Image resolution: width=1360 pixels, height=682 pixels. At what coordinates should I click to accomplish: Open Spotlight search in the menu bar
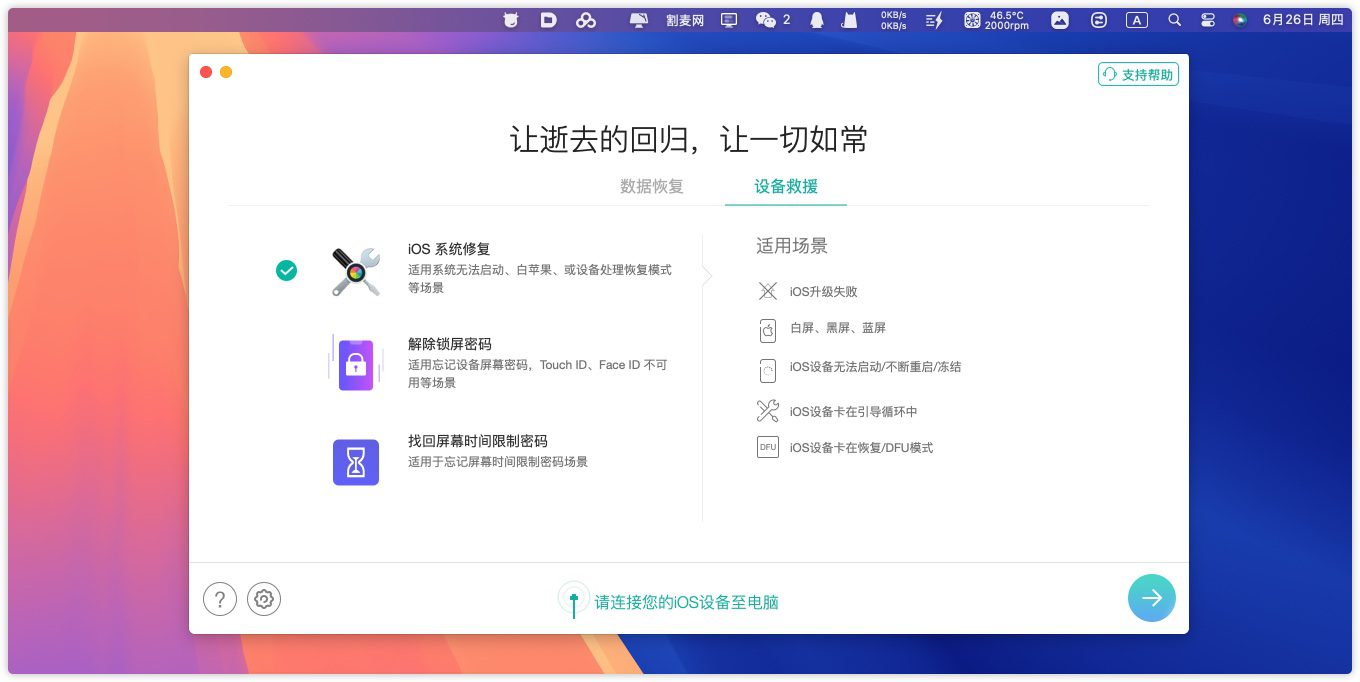pyautogui.click(x=1175, y=20)
